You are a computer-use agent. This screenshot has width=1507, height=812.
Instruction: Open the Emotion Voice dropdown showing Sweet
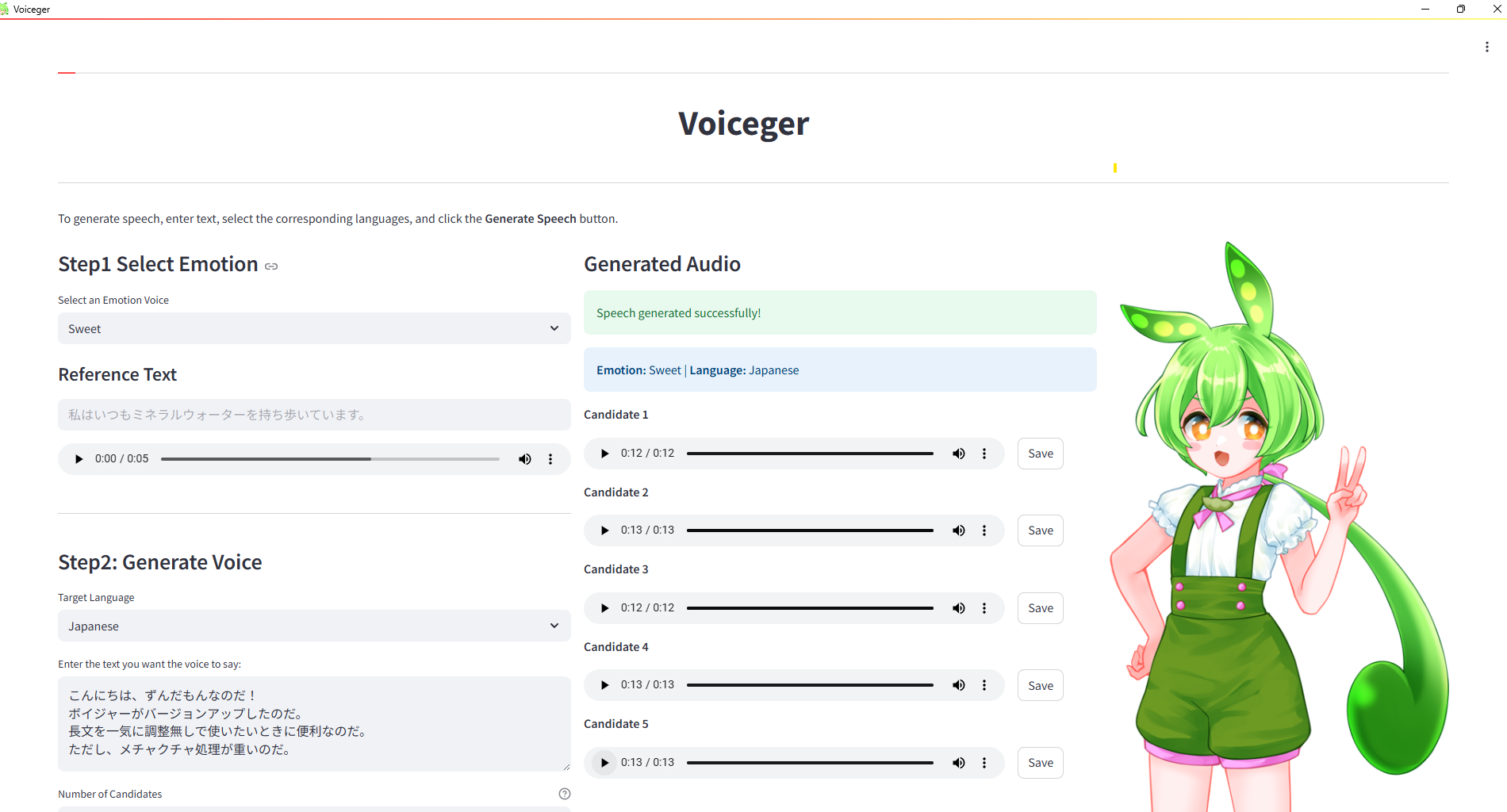point(314,328)
